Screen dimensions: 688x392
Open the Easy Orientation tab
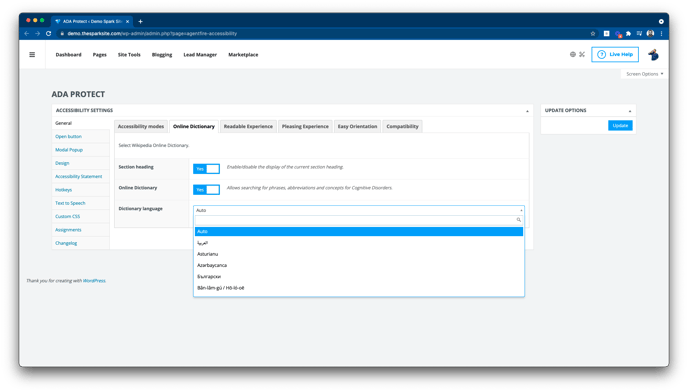pos(357,126)
